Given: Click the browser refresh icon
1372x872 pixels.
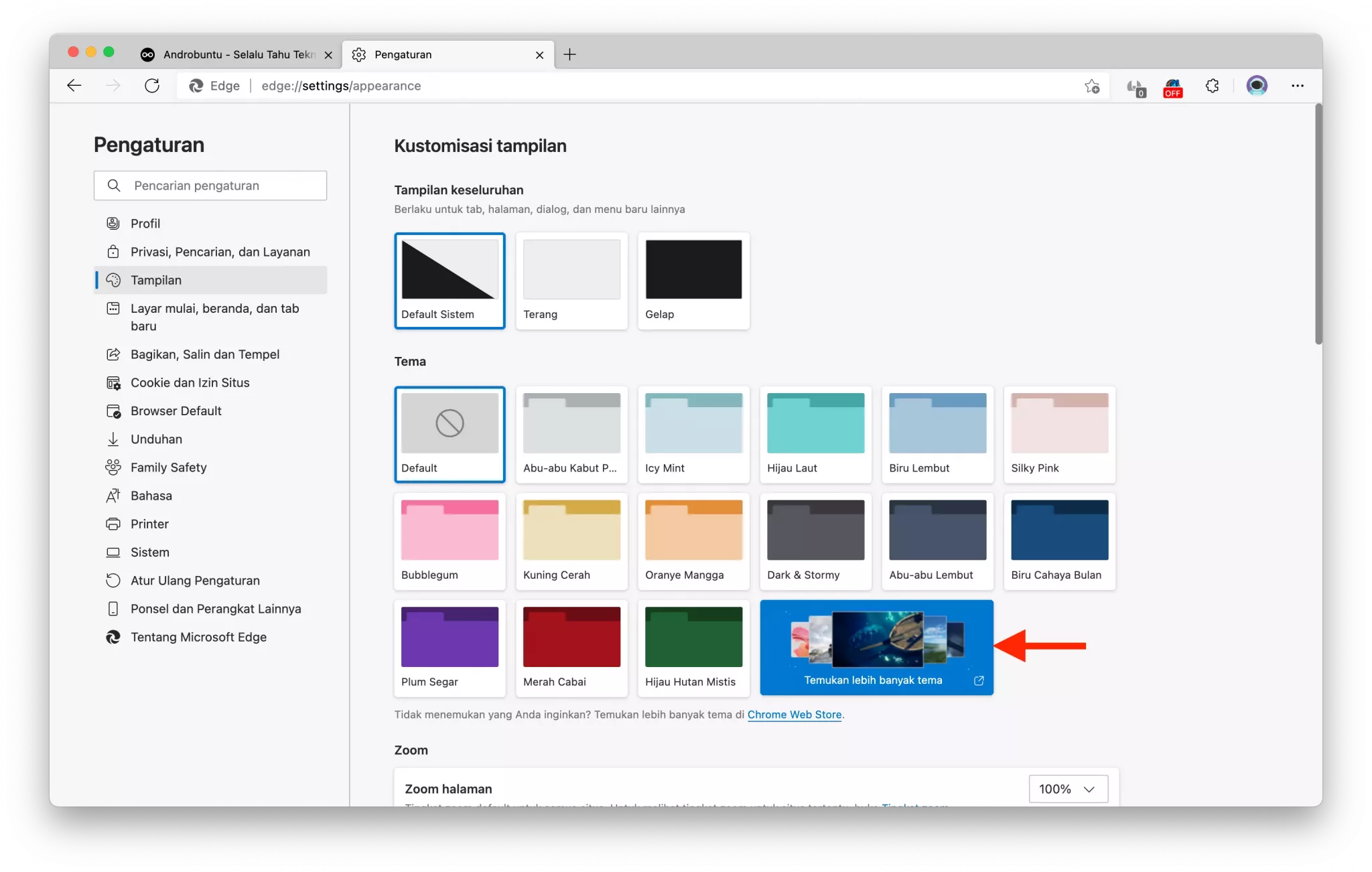Looking at the screenshot, I should point(152,86).
